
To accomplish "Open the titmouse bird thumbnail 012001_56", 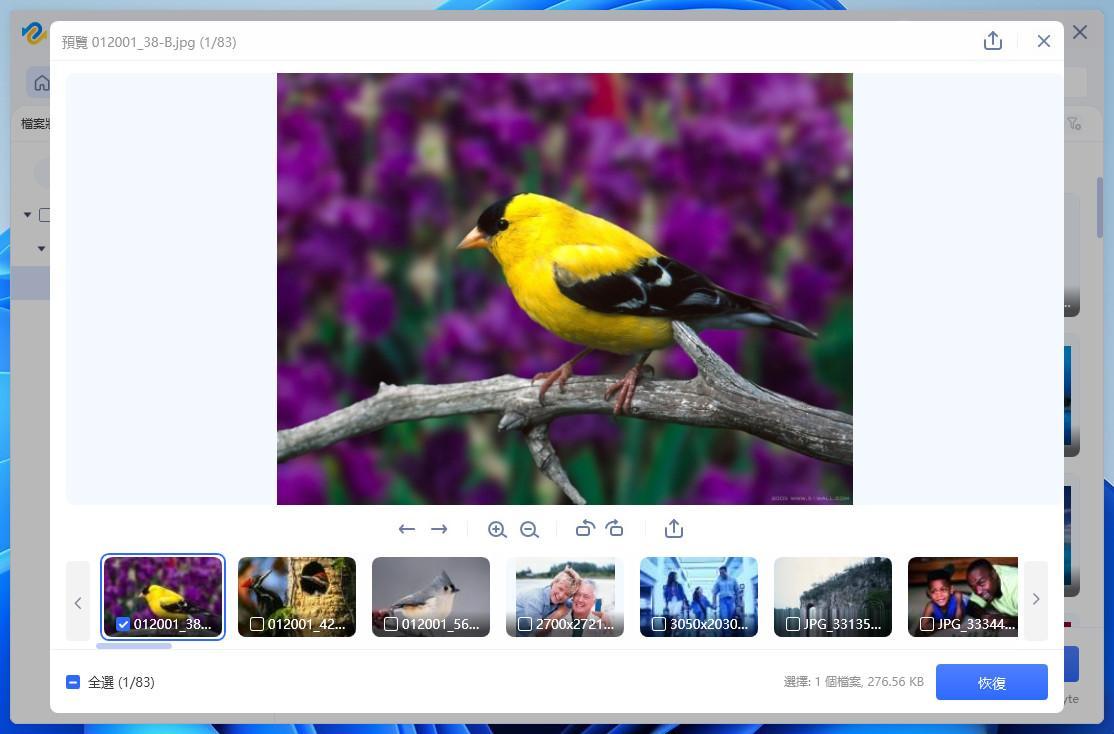I will (x=431, y=597).
